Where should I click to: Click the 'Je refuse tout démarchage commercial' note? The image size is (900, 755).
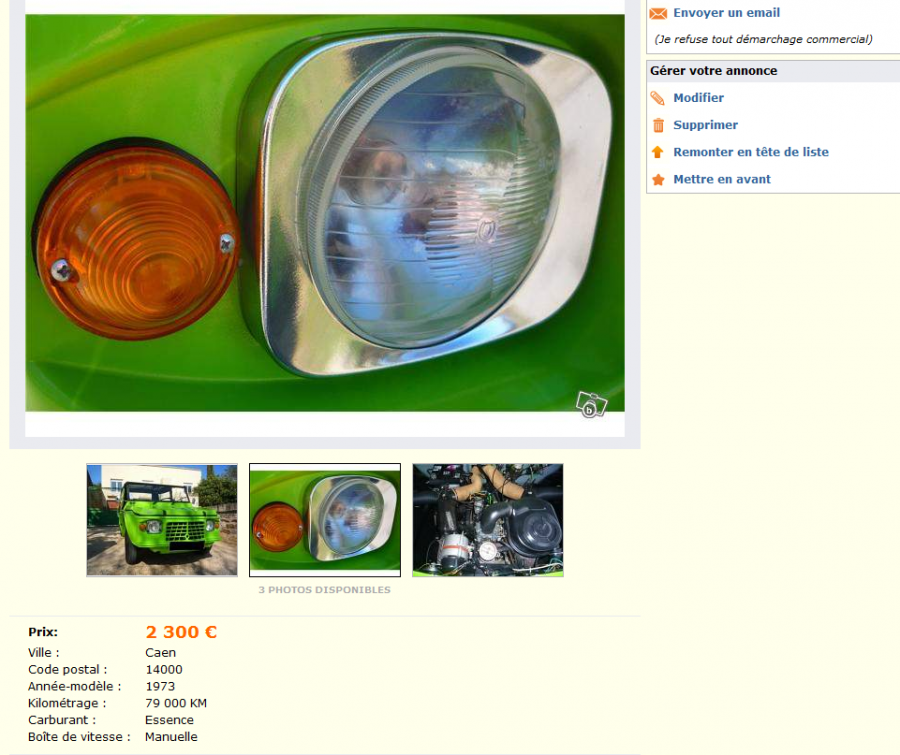coord(763,40)
